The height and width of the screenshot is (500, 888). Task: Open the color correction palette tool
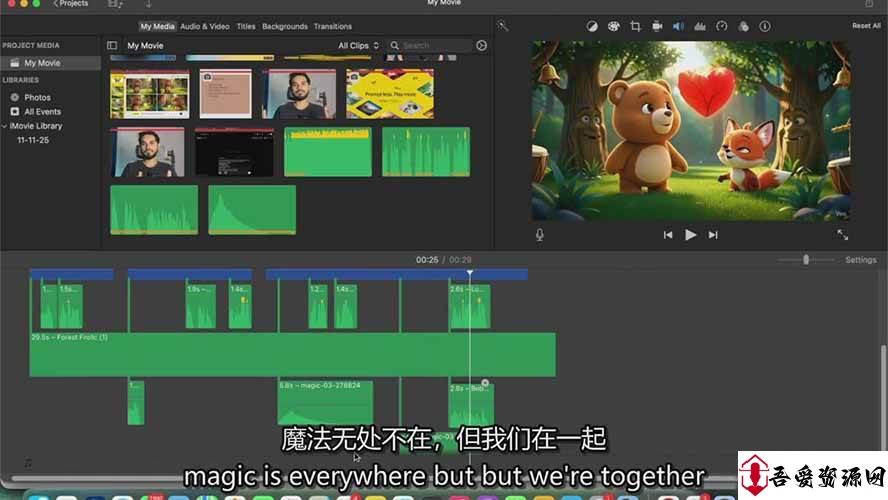point(614,26)
